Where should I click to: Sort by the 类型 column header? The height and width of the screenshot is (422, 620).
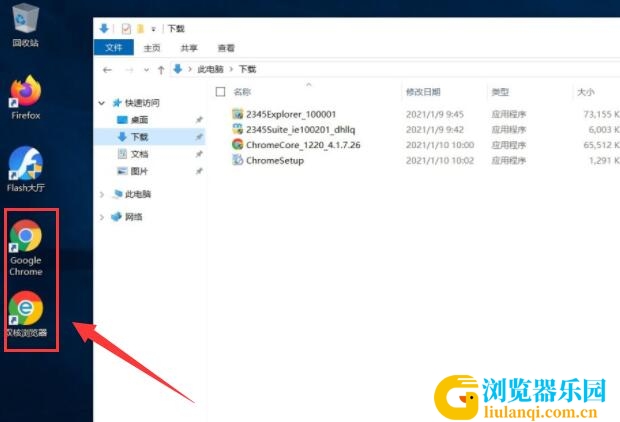coord(500,92)
